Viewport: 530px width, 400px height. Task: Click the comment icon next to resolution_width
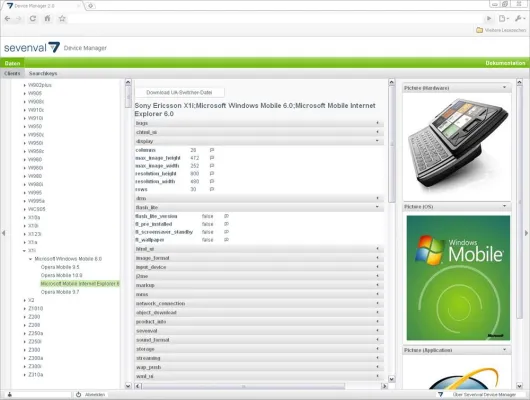click(x=212, y=181)
